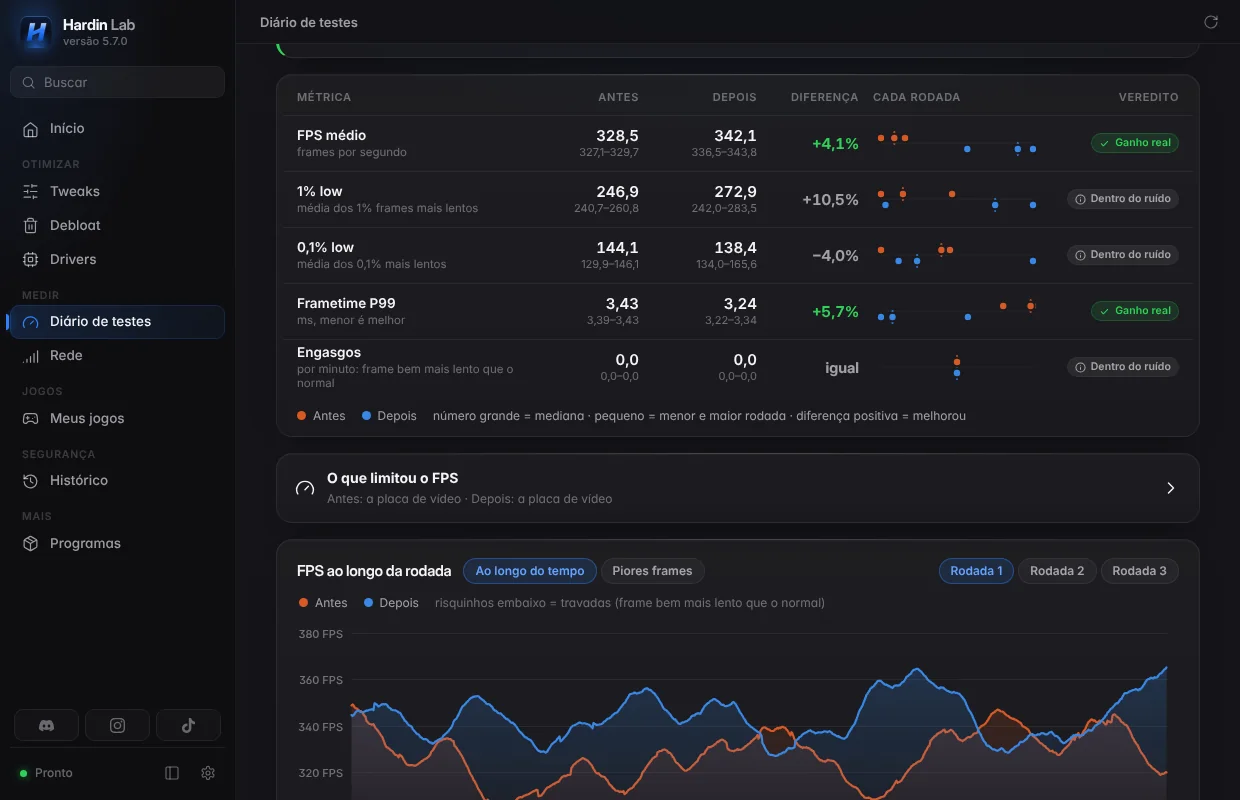The height and width of the screenshot is (800, 1240).
Task: Go to Meus jogos
Action: 118,418
